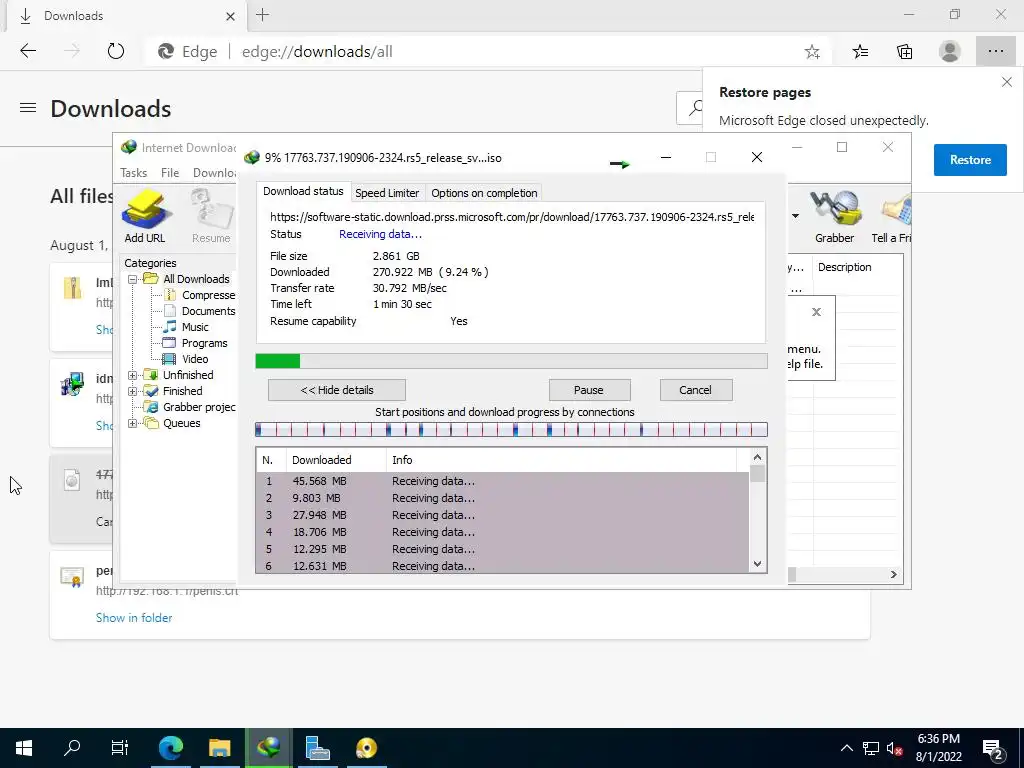Open Microsoft Edge from the taskbar
Screen dimensions: 1024x768
[x=171, y=748]
